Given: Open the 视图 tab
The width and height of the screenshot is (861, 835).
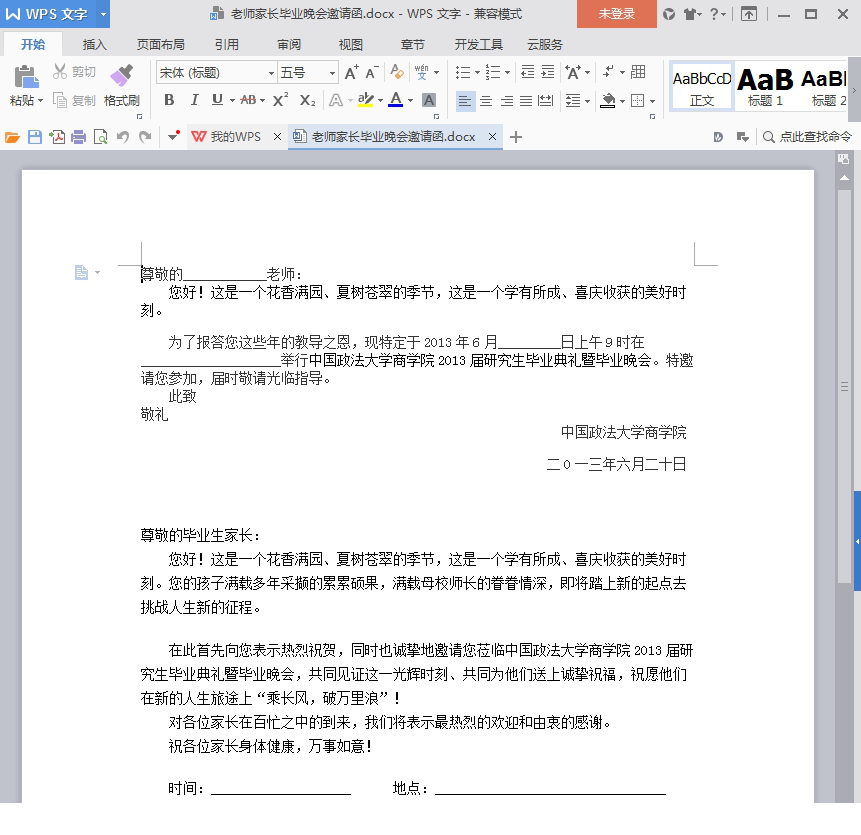Looking at the screenshot, I should click(350, 44).
